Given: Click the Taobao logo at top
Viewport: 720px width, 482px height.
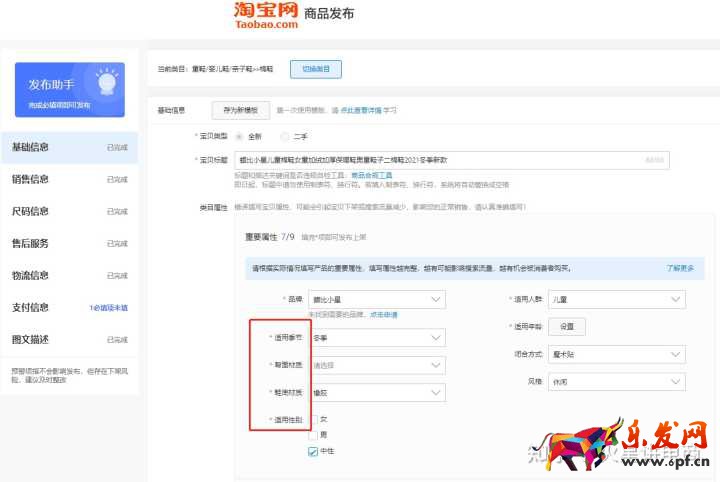Looking at the screenshot, I should [x=267, y=15].
